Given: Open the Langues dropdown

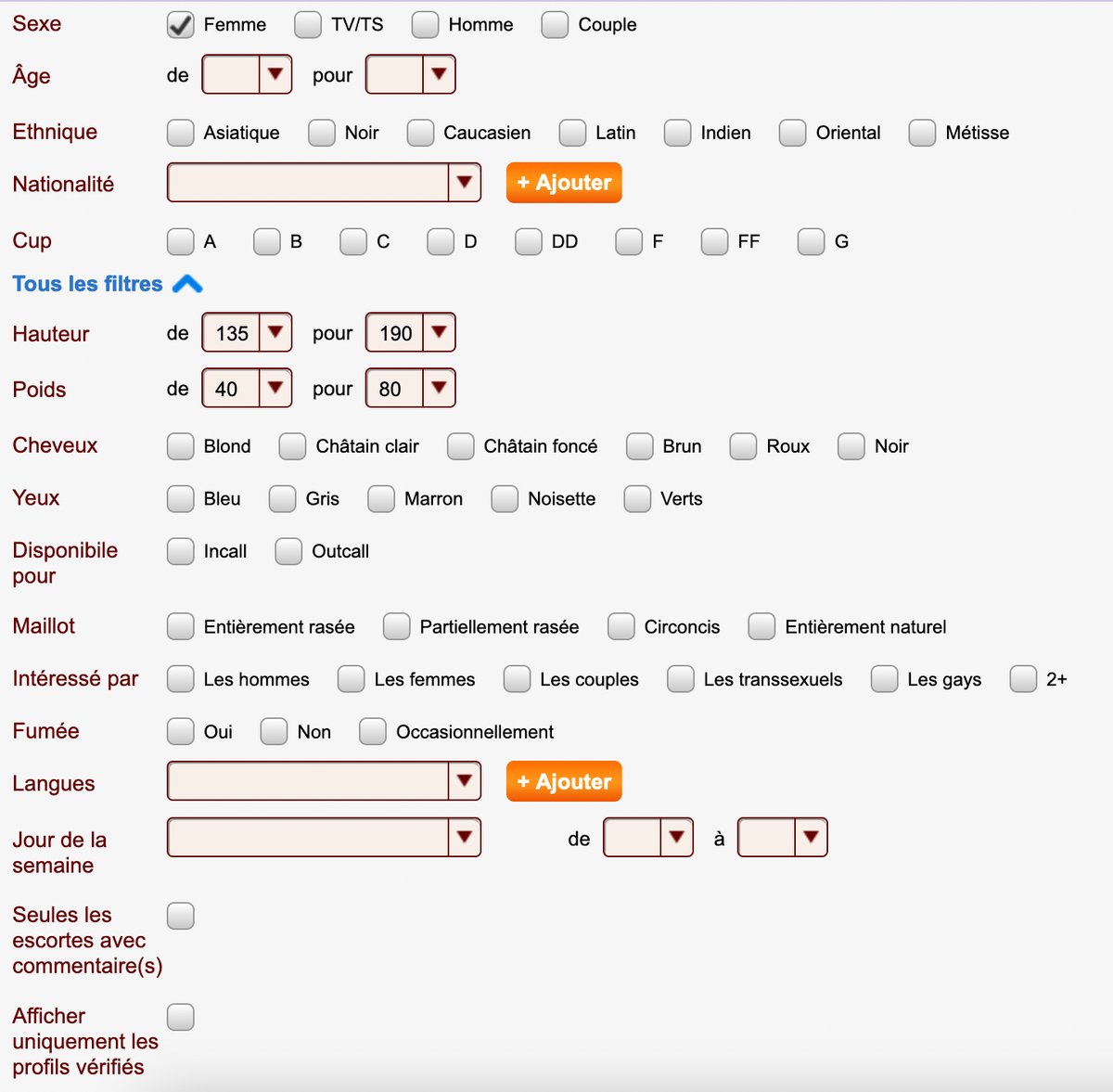Looking at the screenshot, I should point(324,781).
